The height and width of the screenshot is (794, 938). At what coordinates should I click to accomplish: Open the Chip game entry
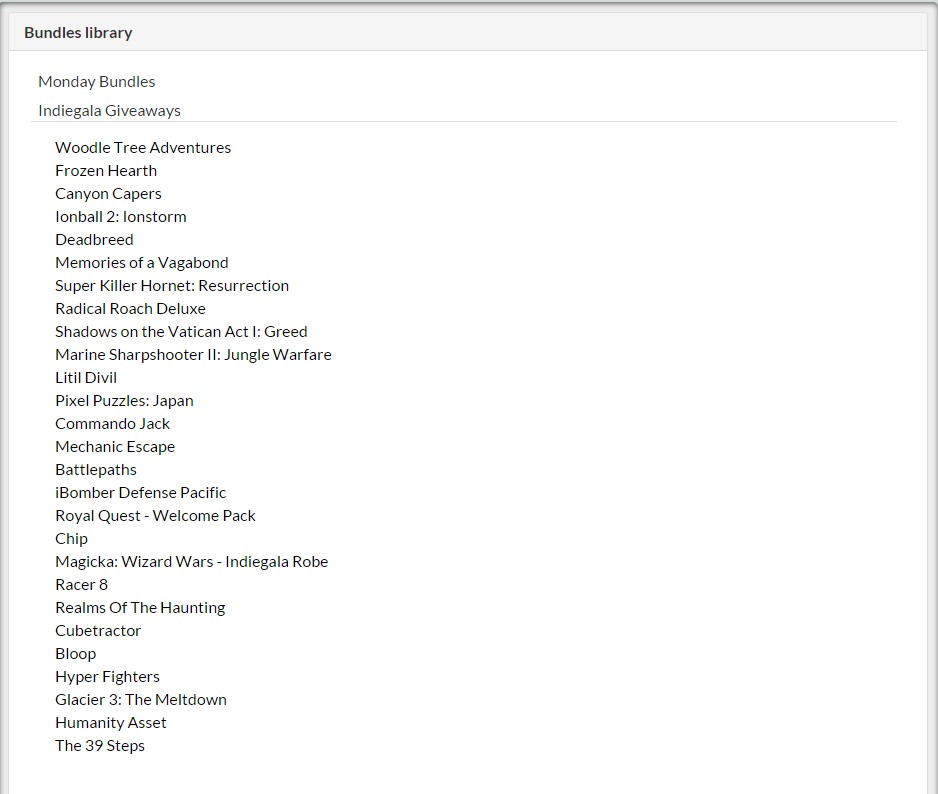pos(71,539)
